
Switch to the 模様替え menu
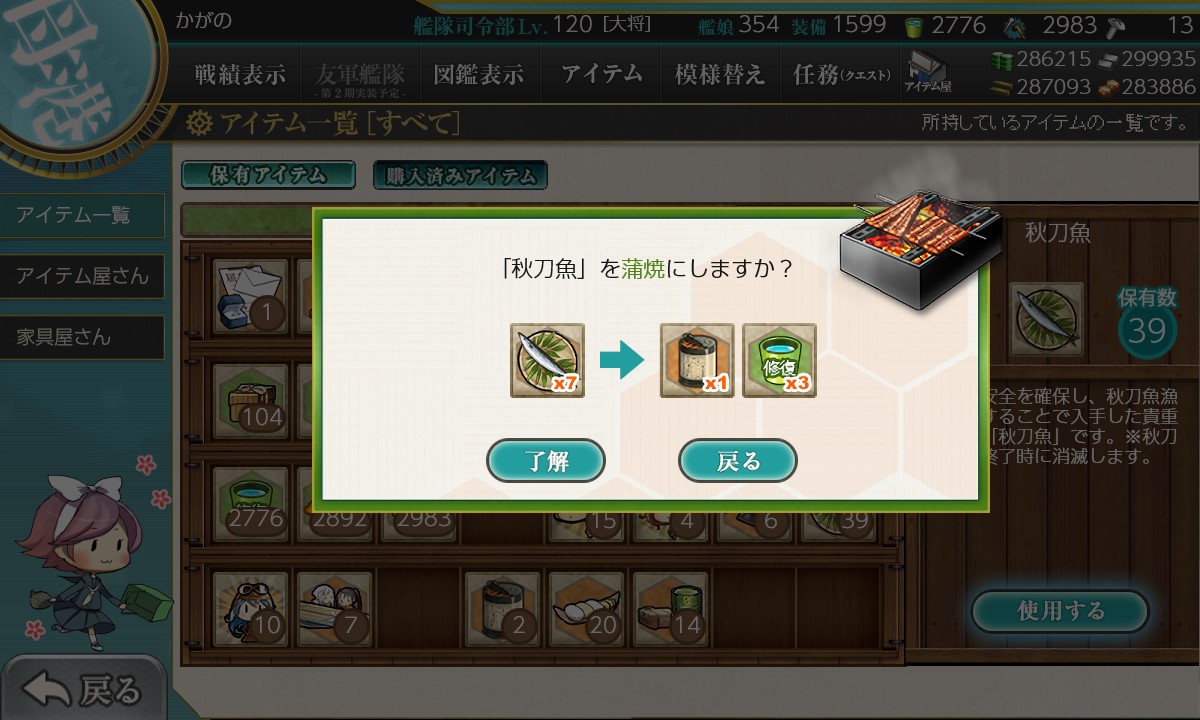tap(720, 74)
